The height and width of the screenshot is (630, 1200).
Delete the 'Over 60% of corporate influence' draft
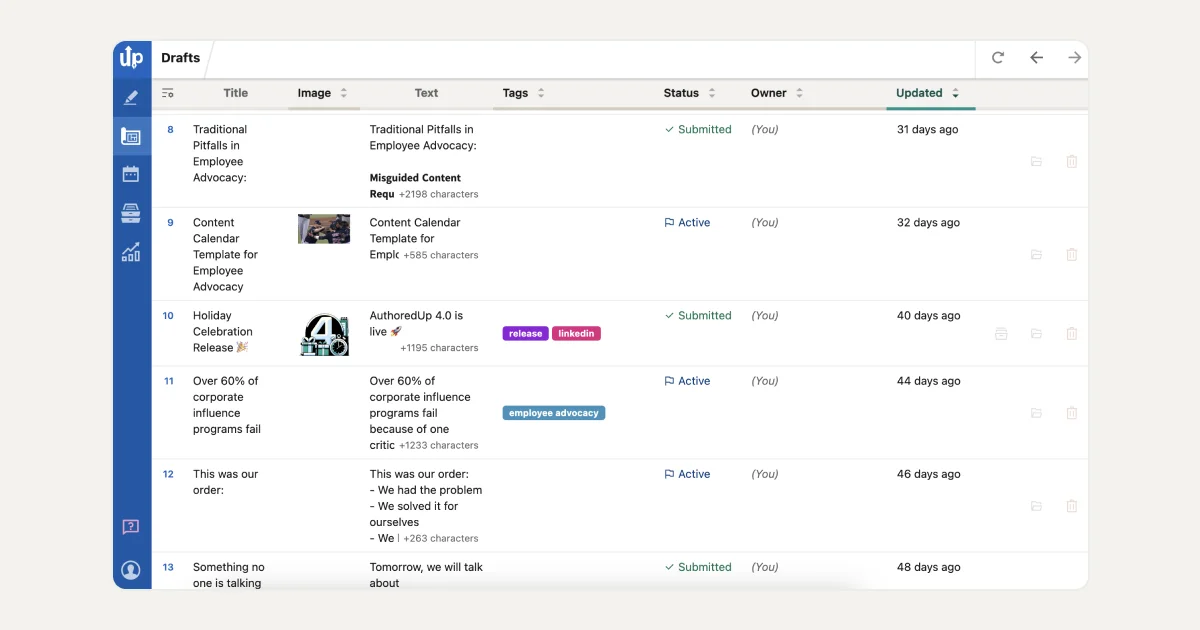pos(1072,413)
